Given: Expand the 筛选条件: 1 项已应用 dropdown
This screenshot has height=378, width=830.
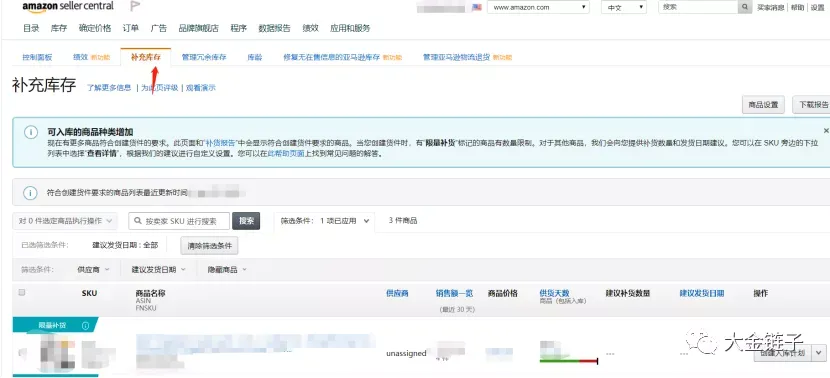Looking at the screenshot, I should (x=324, y=221).
